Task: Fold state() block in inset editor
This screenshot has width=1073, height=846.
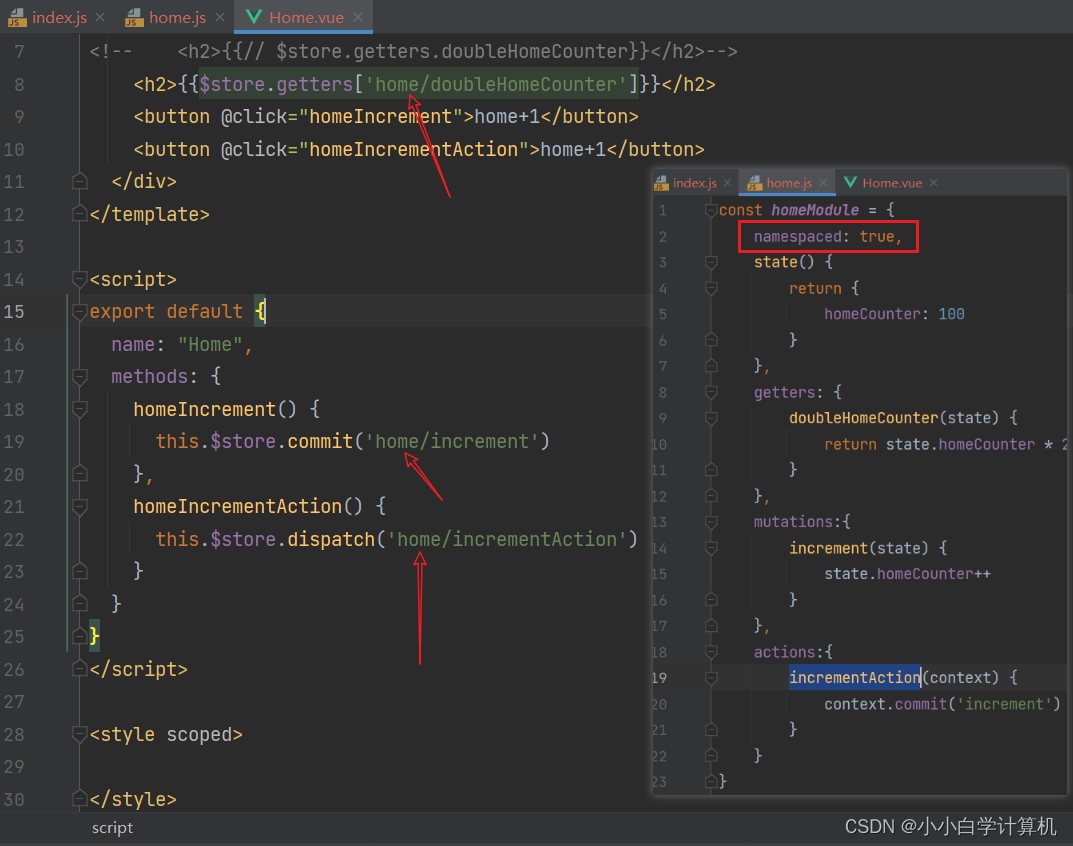Action: coord(711,262)
